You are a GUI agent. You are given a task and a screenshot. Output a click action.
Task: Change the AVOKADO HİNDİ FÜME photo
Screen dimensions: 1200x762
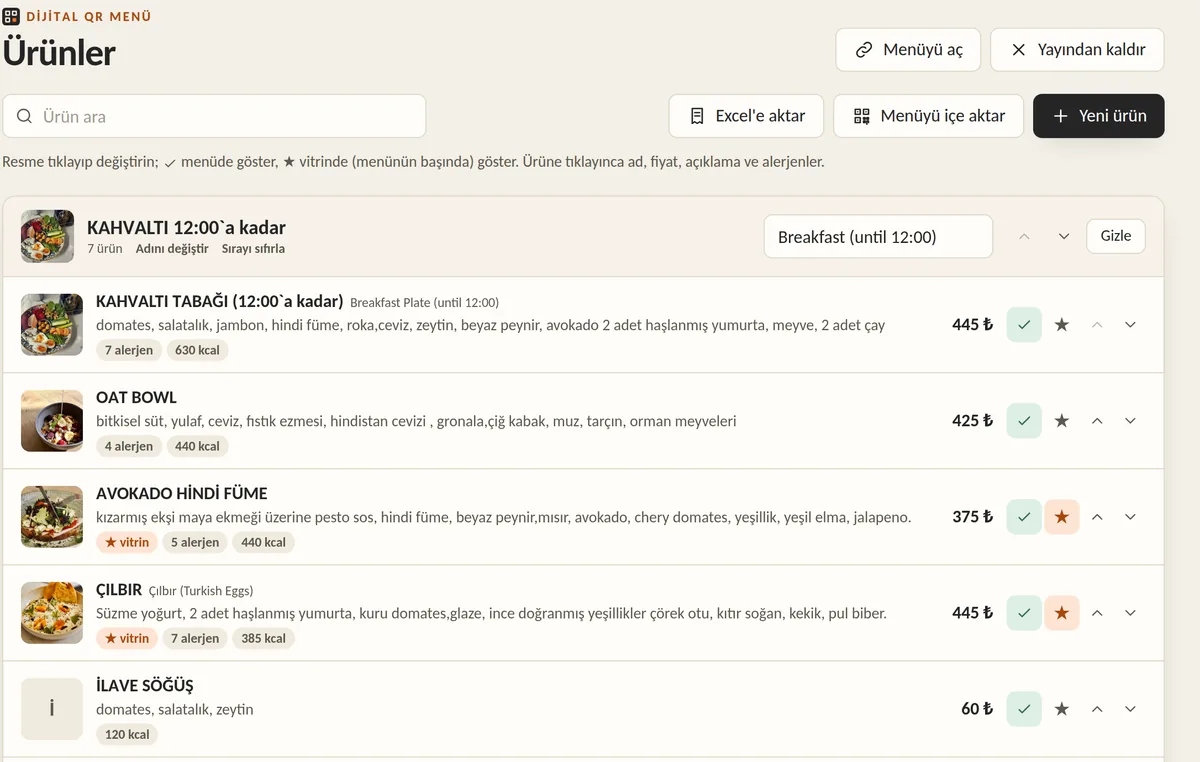pyautogui.click(x=52, y=517)
